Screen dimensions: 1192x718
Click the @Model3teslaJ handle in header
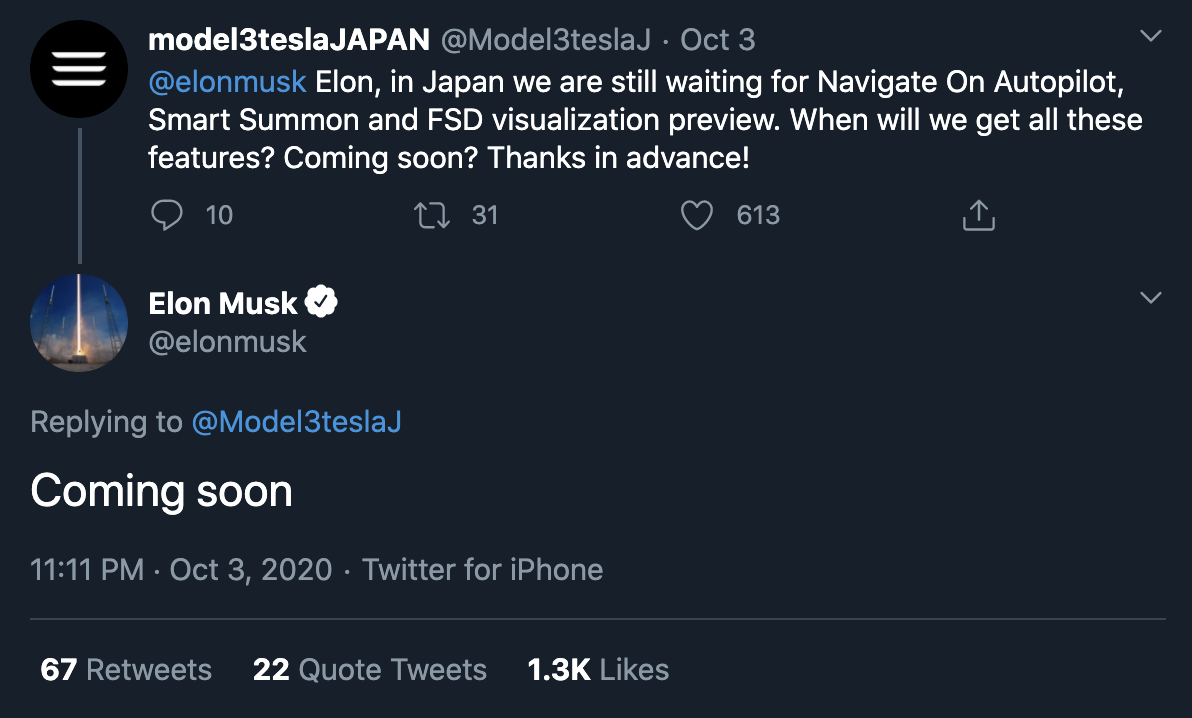click(546, 40)
